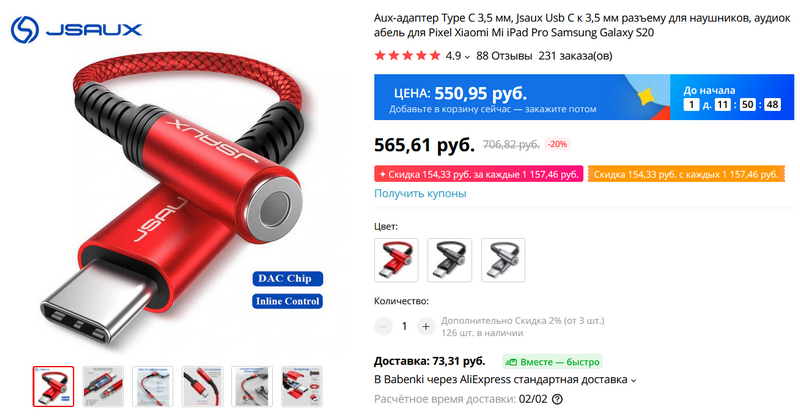Open the delivery time help question icon
The height and width of the screenshot is (417, 800).
558,399
